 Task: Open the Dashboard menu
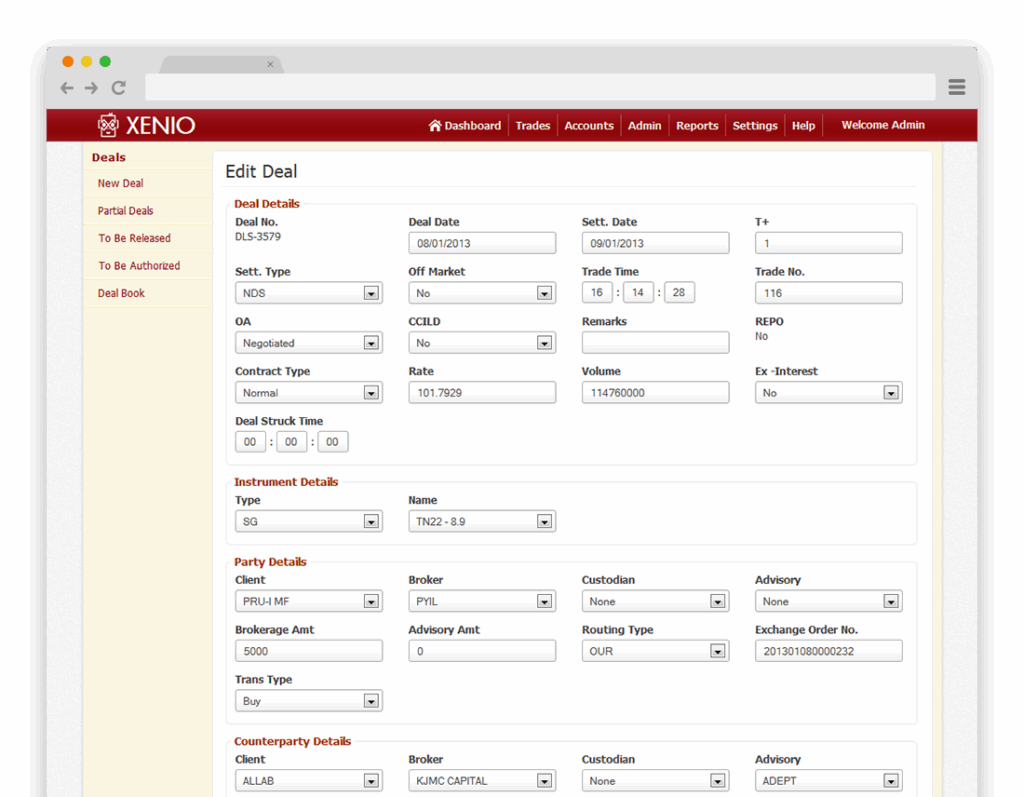click(x=465, y=125)
